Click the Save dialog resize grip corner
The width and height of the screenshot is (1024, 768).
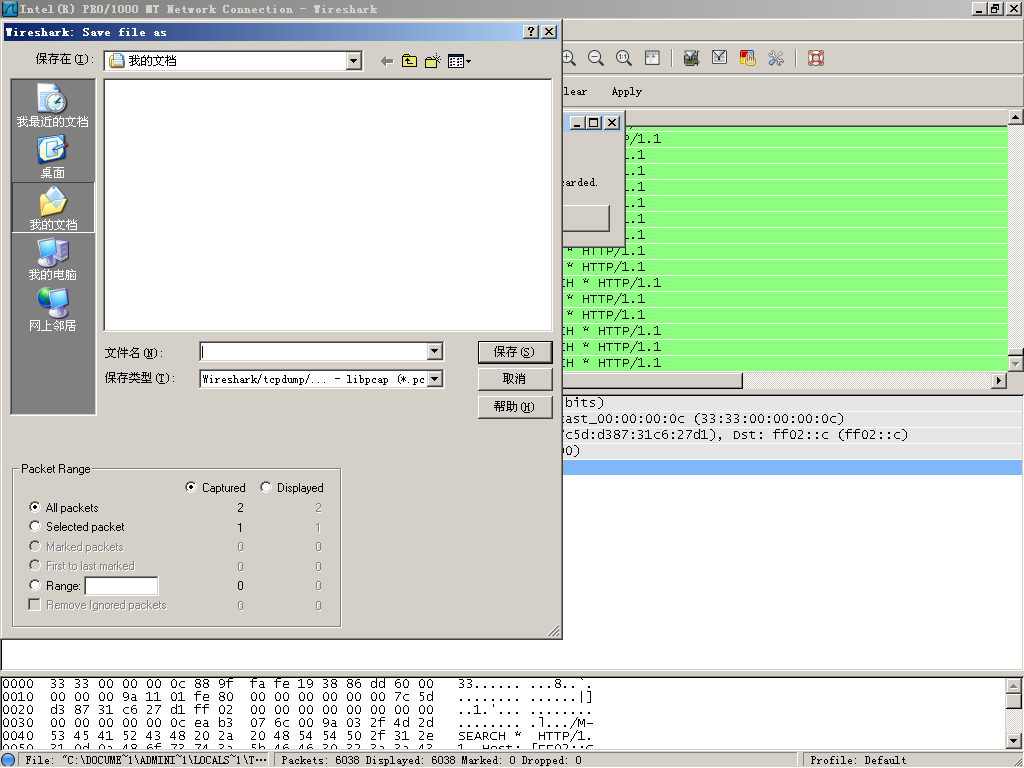tap(554, 631)
